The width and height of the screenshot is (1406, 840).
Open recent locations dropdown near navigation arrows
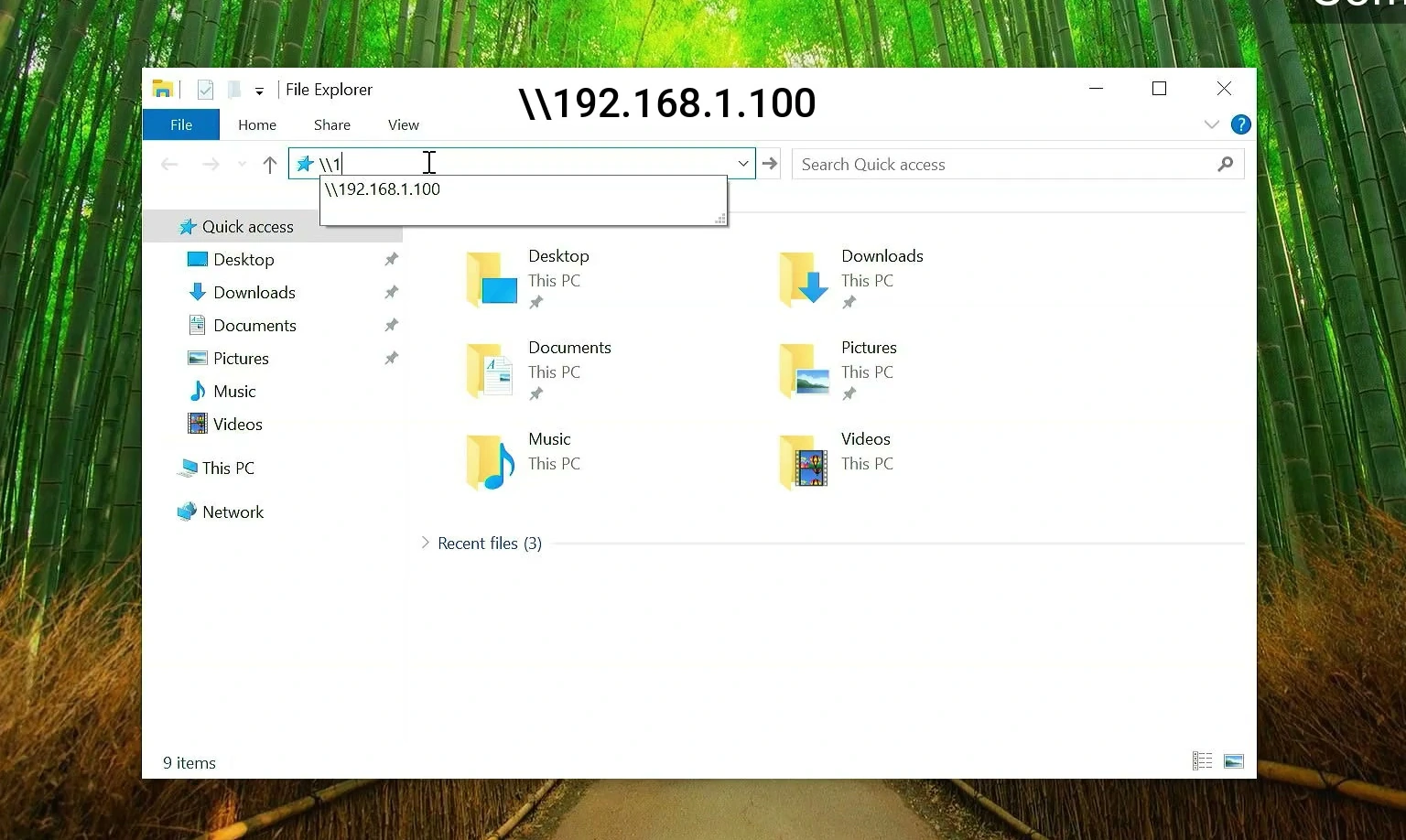[x=242, y=165]
